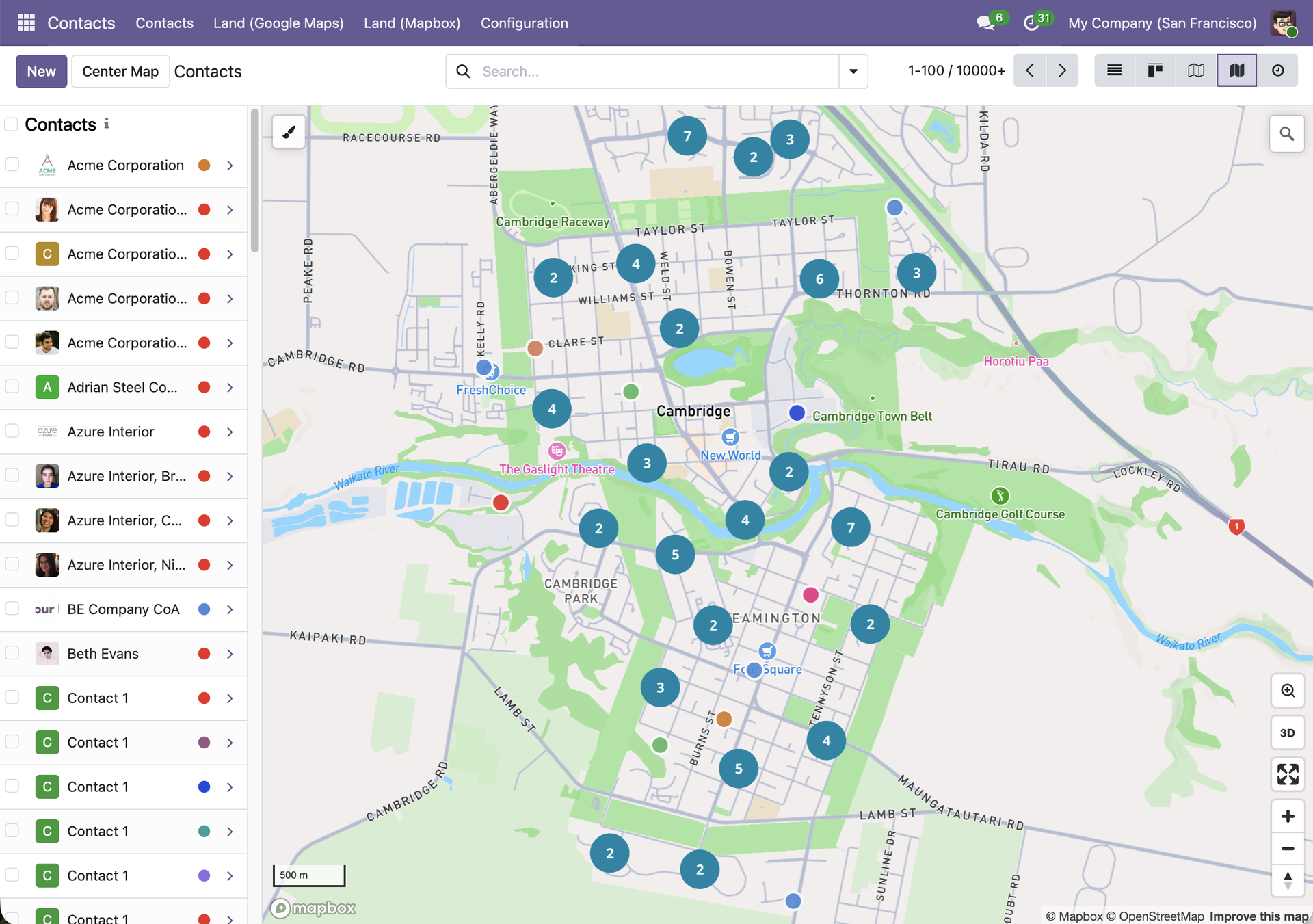
Task: Click the Cambridge Golf Course marker
Action: (1000, 495)
